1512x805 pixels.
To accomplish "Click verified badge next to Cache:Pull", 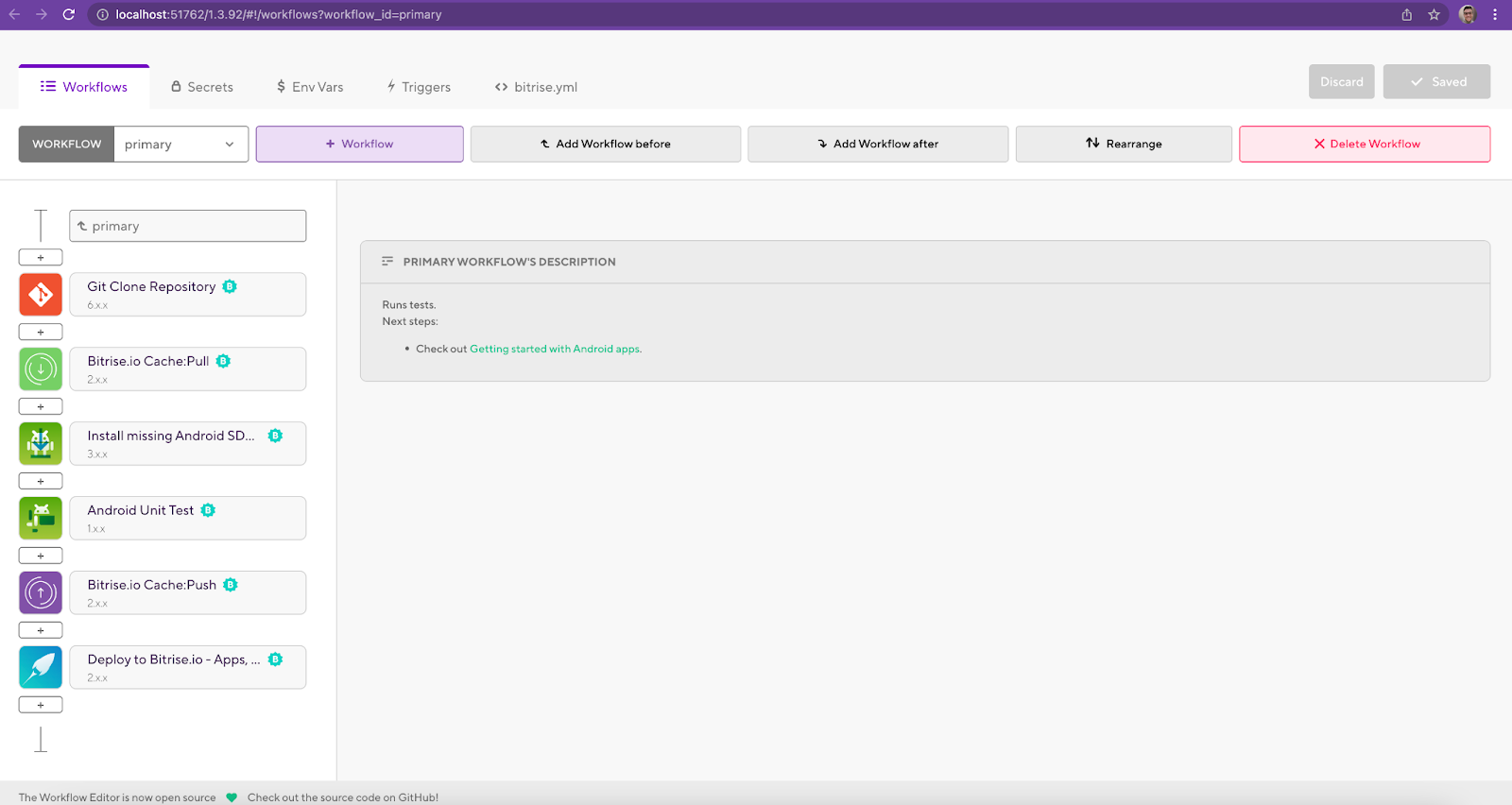I will pos(223,361).
